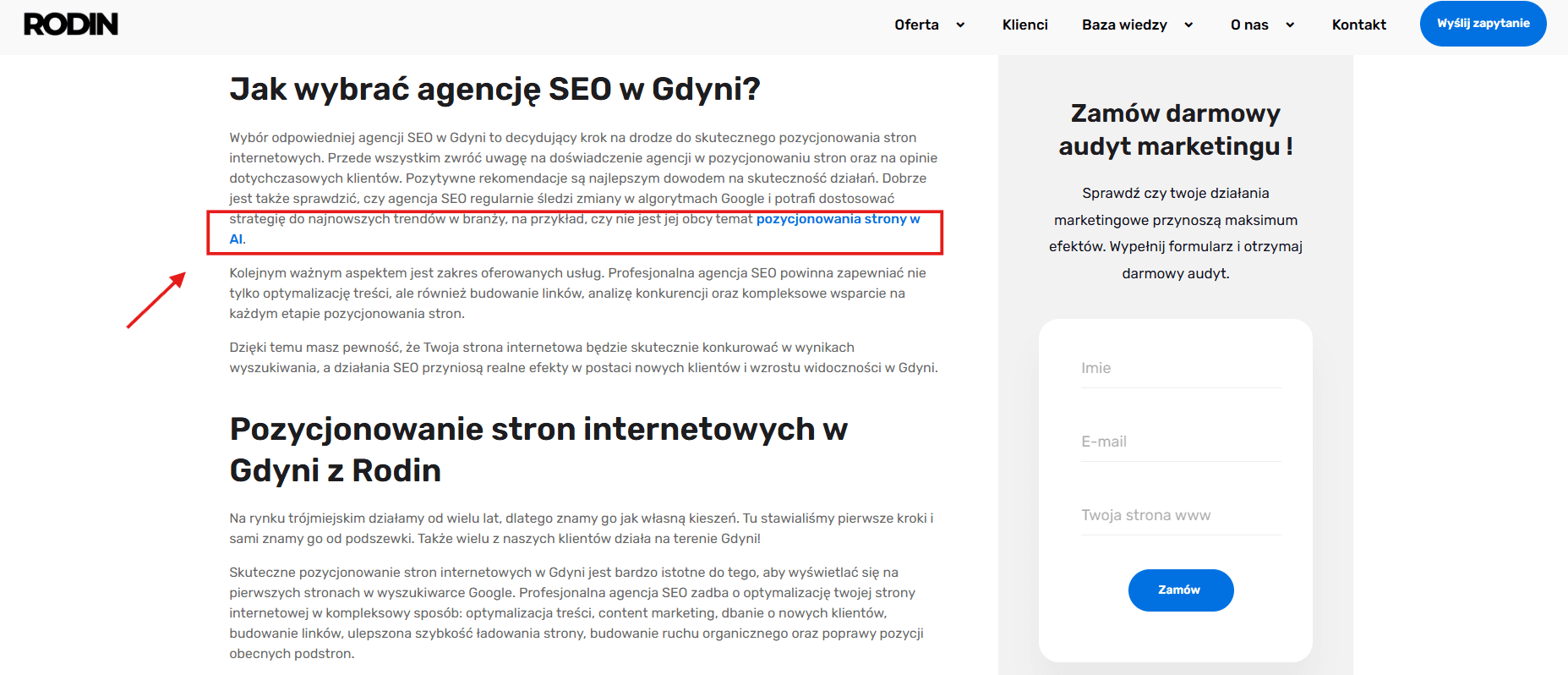Navigate to Kontakt

[1358, 25]
